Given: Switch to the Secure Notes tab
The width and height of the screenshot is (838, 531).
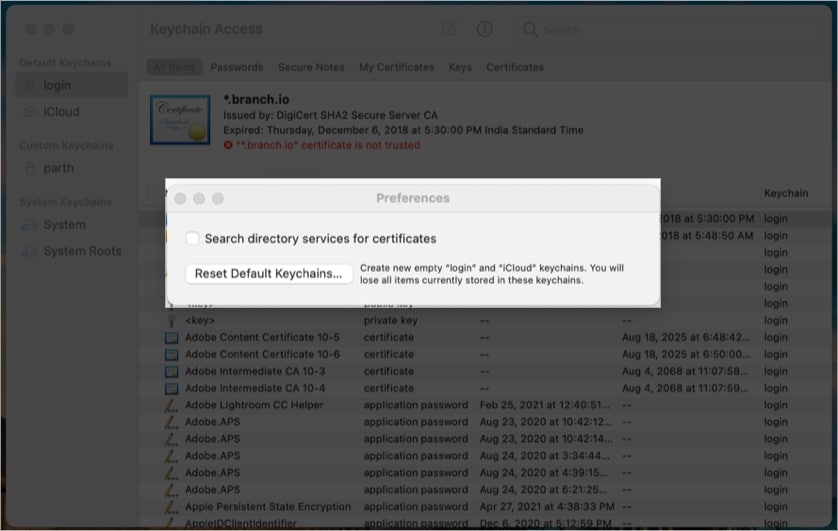Looking at the screenshot, I should click(311, 67).
